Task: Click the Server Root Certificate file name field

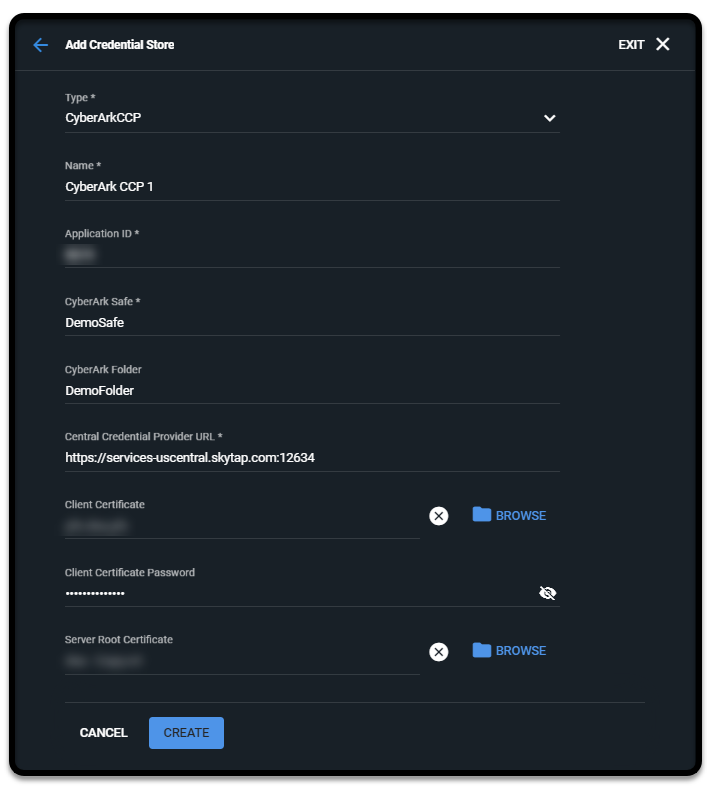Action: 240,660
